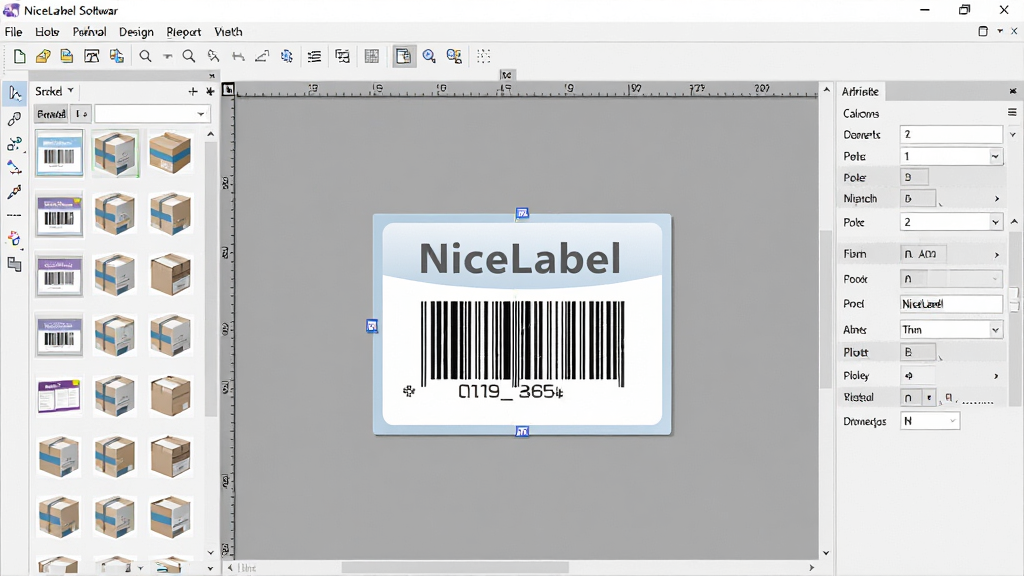Viewport: 1024px width, 576px height.
Task: Open the Perival menu
Action: [x=89, y=31]
